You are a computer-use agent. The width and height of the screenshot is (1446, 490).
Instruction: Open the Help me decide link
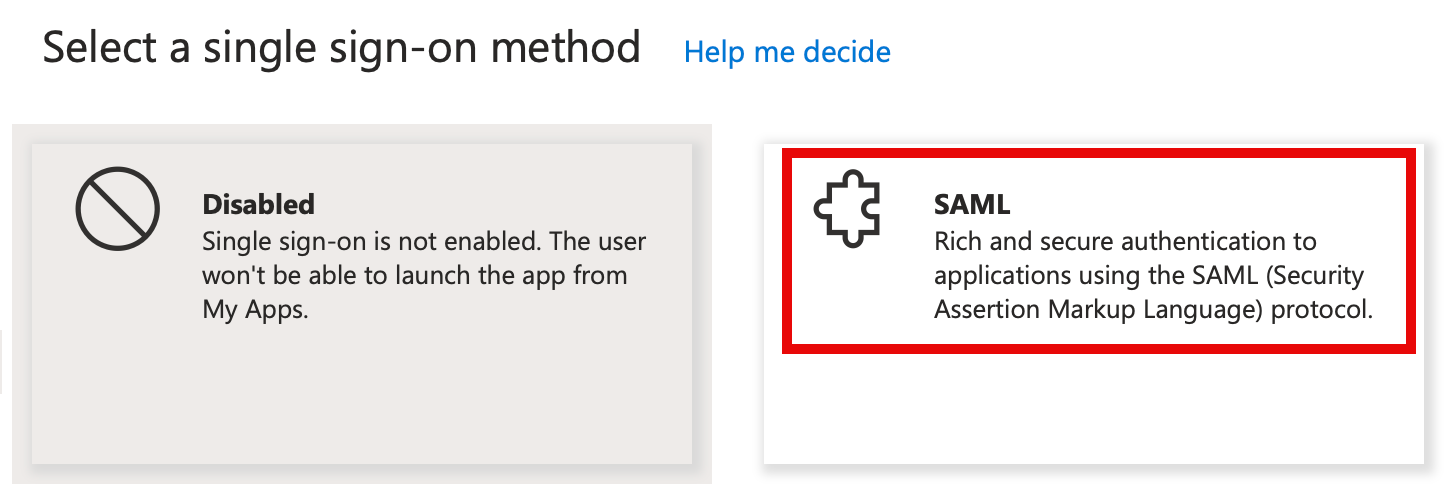click(x=787, y=51)
